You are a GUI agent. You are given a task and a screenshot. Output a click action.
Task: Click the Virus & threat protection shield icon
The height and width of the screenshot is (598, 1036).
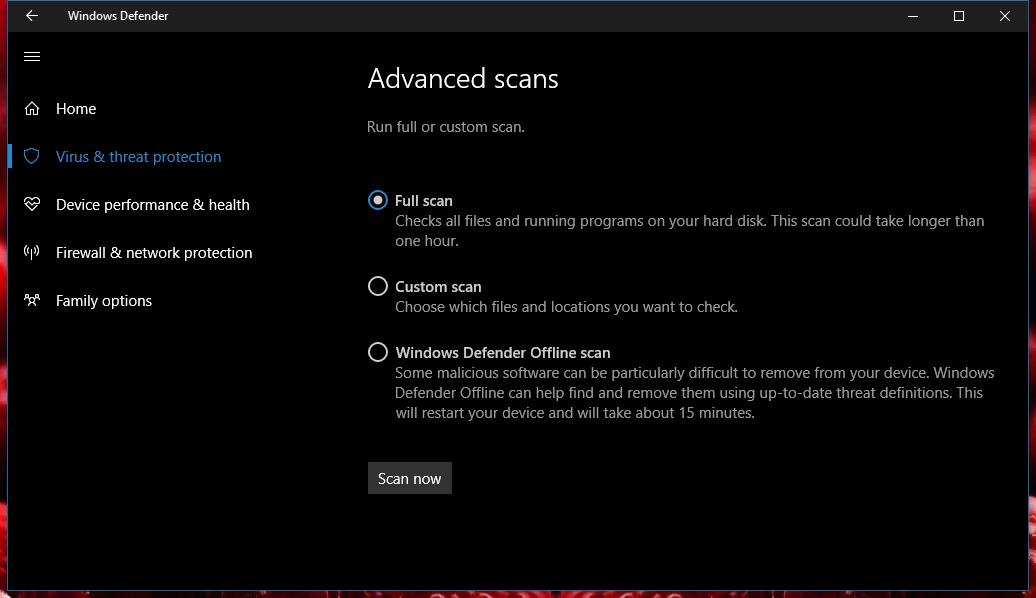point(32,157)
